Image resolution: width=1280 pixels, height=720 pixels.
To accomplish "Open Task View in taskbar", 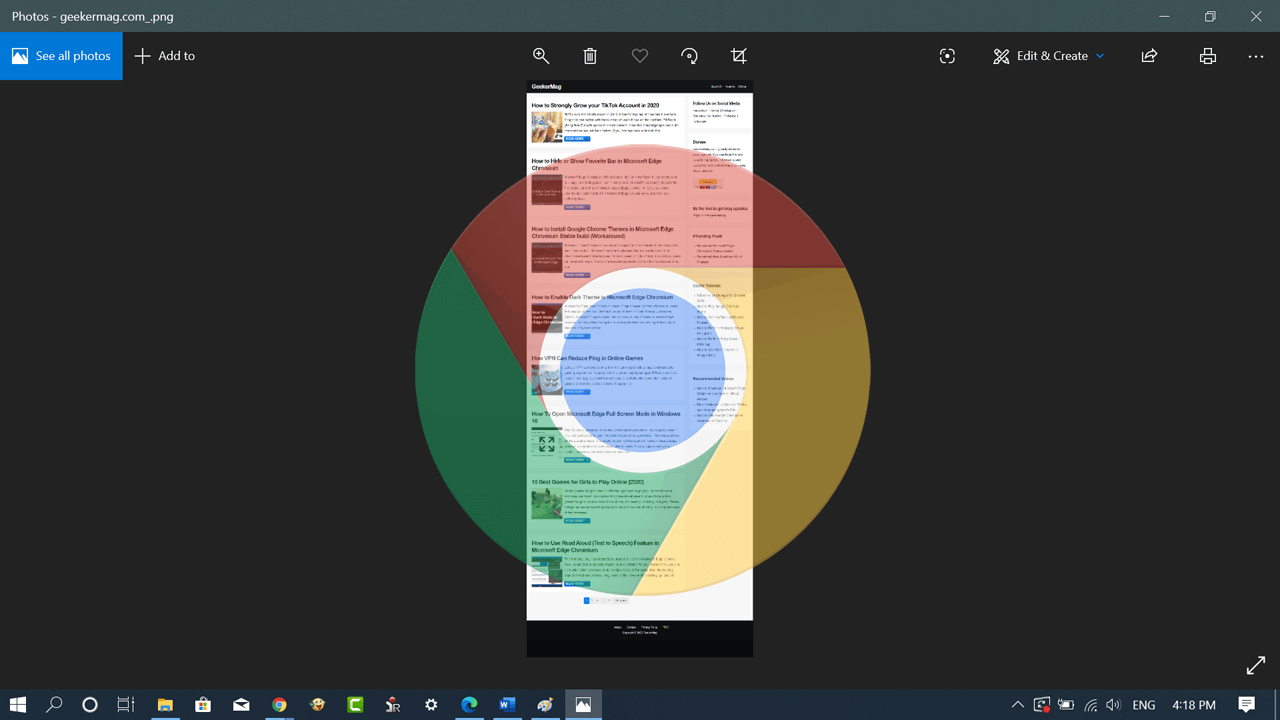I will point(125,705).
